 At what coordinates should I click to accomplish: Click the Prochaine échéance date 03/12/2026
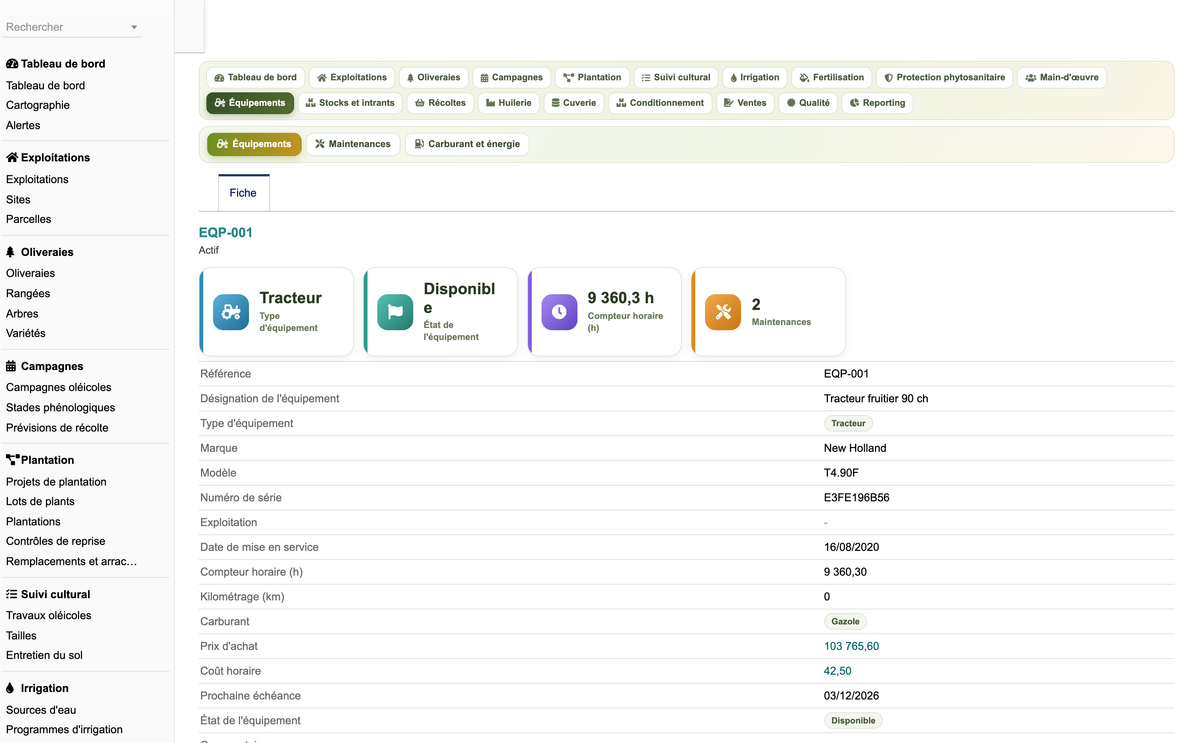pos(851,695)
